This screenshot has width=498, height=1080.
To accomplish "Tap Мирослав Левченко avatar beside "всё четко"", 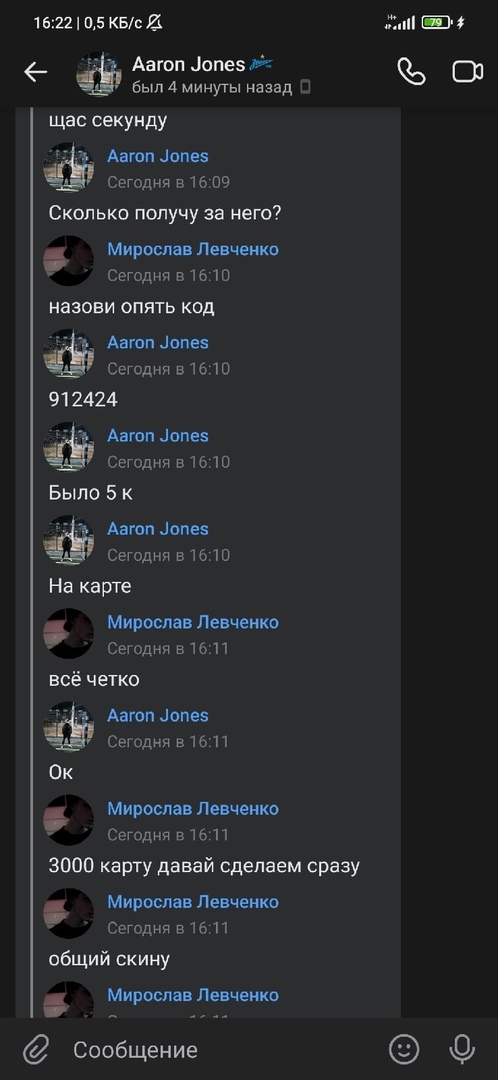I will 69,634.
